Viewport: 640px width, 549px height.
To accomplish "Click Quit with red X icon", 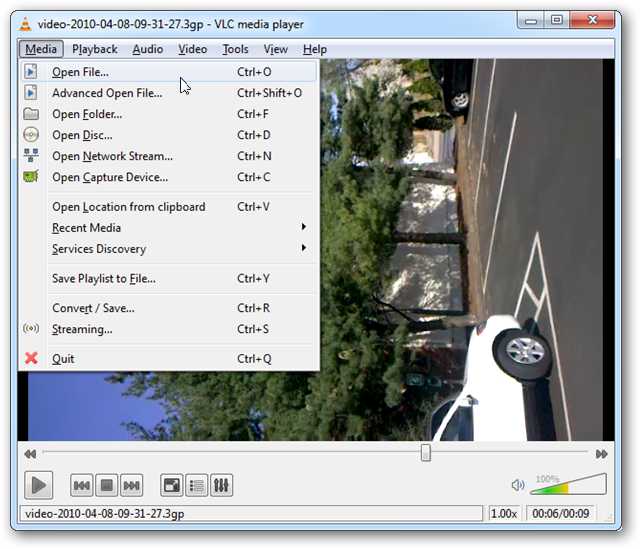I will pos(62,359).
